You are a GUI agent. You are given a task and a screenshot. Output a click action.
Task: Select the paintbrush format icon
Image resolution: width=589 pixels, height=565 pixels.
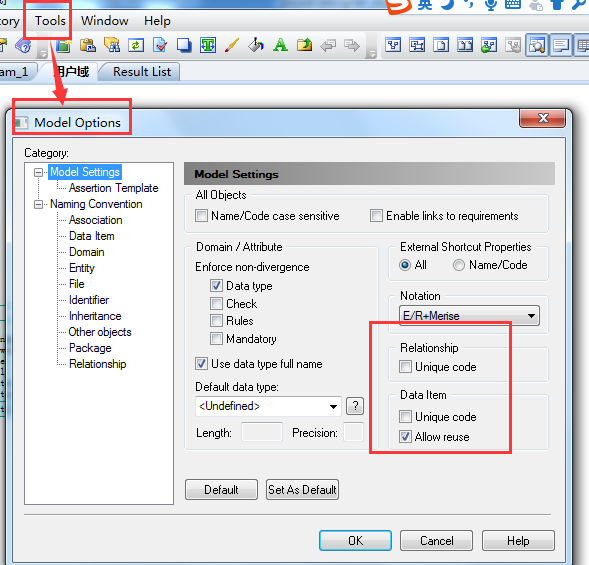click(232, 45)
